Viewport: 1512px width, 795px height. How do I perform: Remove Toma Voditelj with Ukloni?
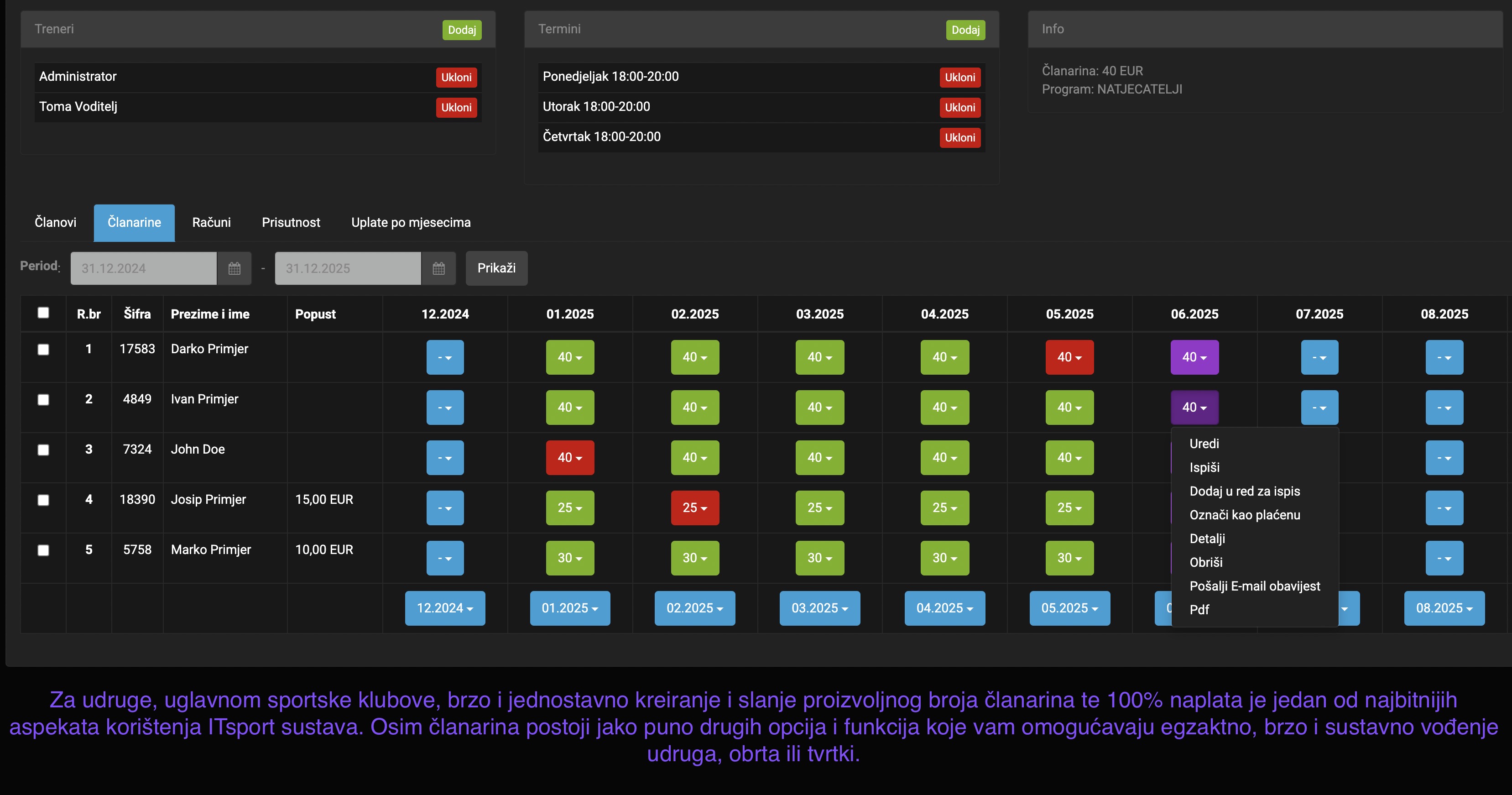(456, 107)
